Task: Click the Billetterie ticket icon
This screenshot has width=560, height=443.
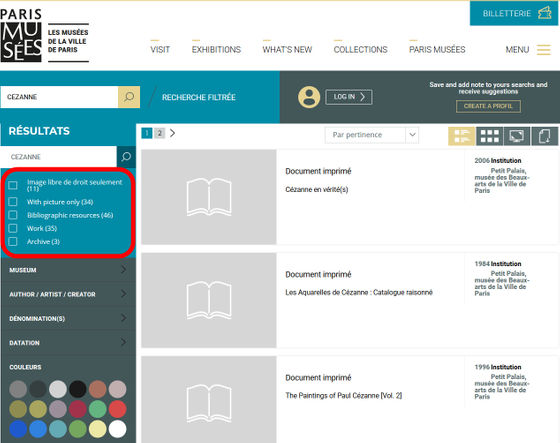Action: coord(545,13)
